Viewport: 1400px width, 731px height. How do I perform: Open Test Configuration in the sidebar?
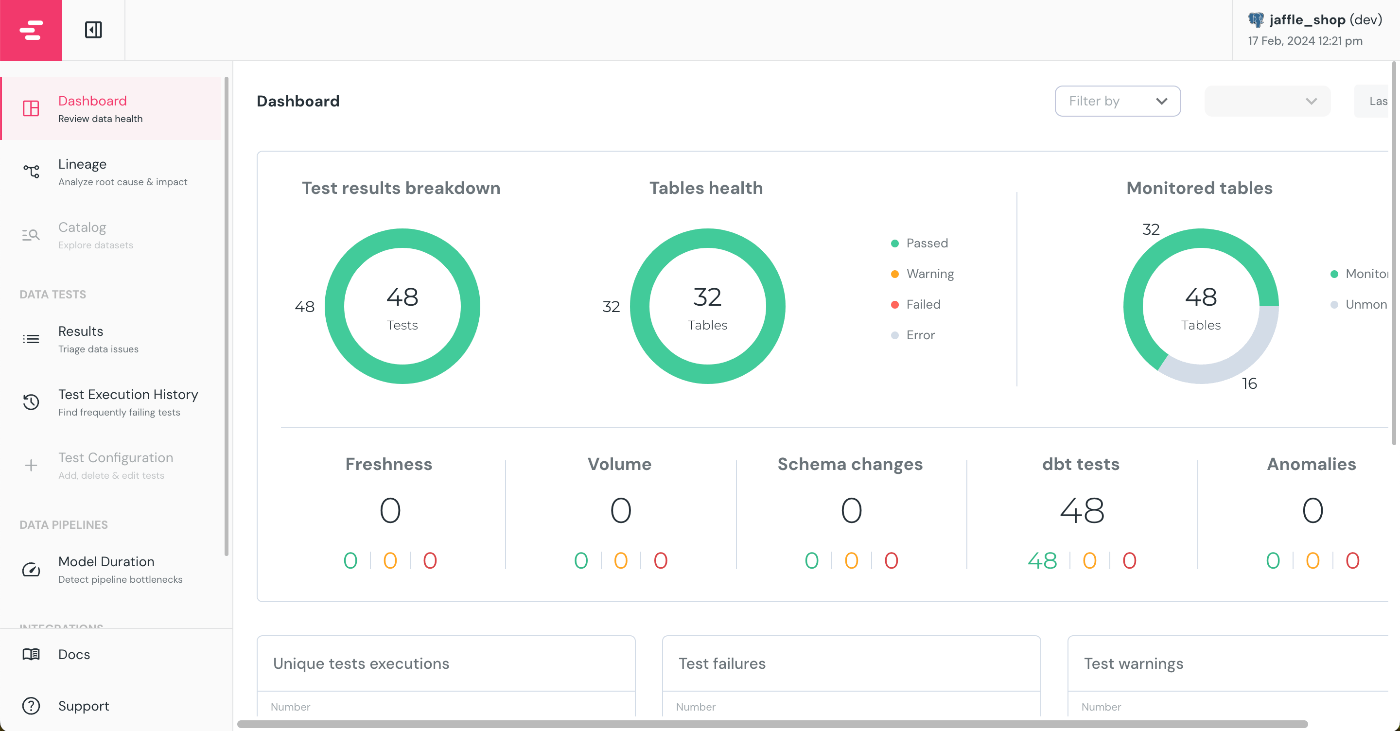point(111,465)
